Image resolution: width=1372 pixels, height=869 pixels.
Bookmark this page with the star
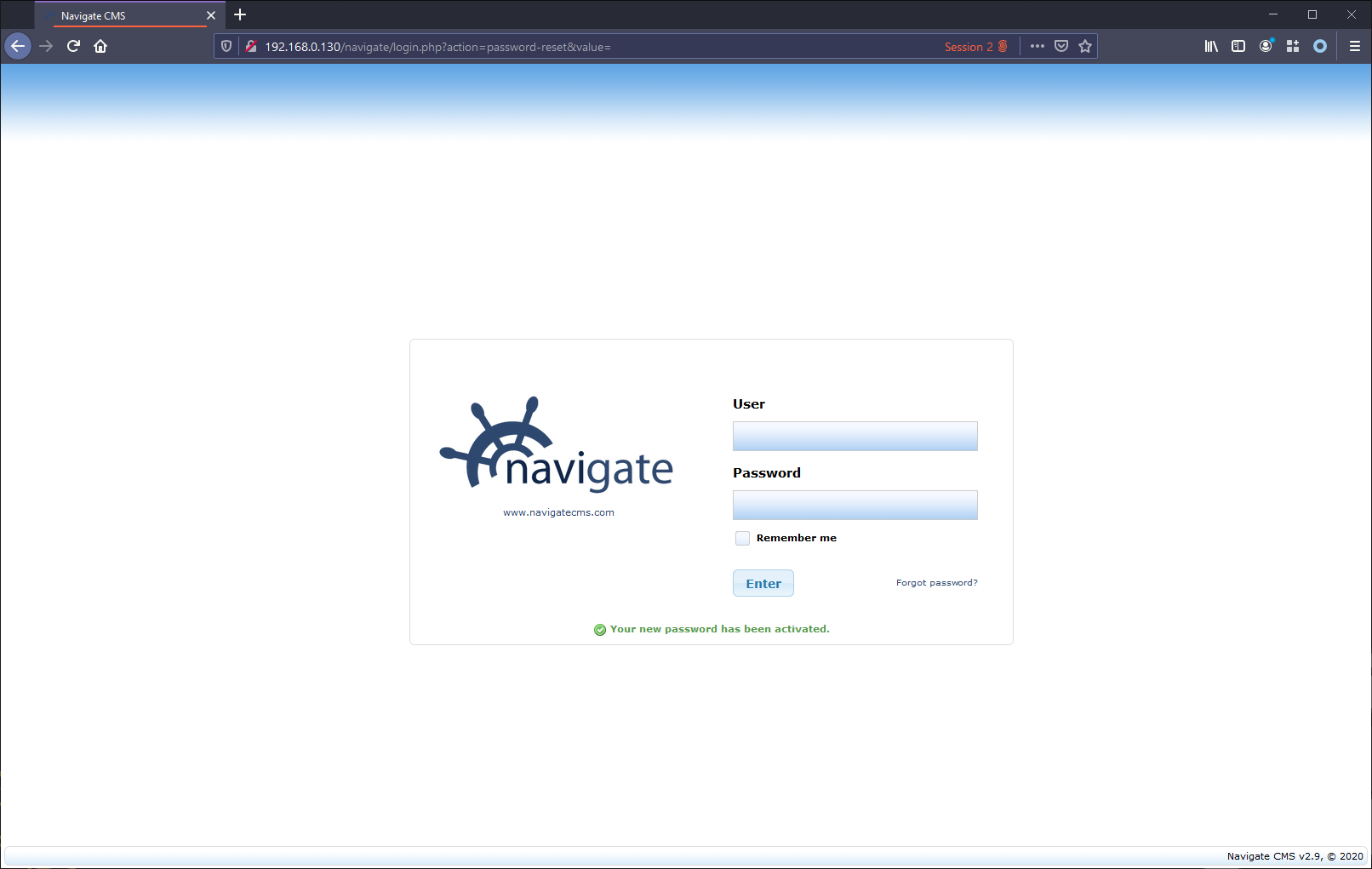click(x=1085, y=47)
